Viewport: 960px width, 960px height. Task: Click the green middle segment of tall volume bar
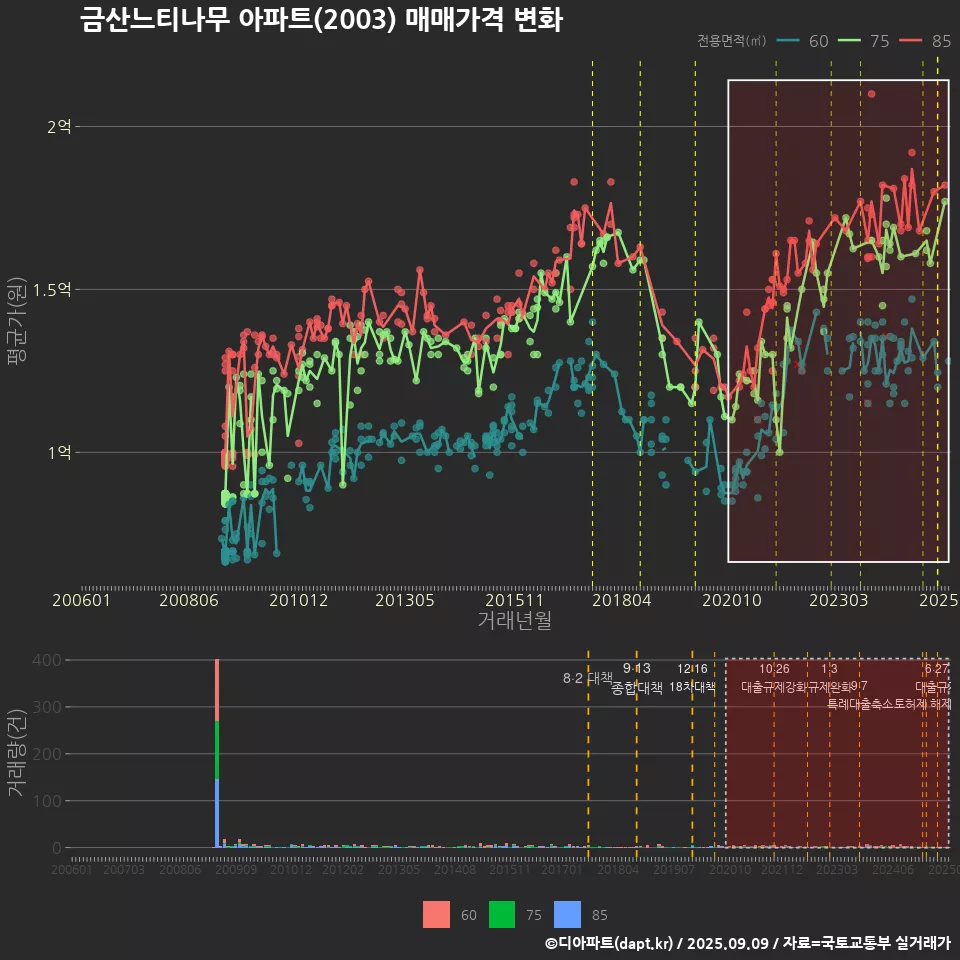pos(217,750)
